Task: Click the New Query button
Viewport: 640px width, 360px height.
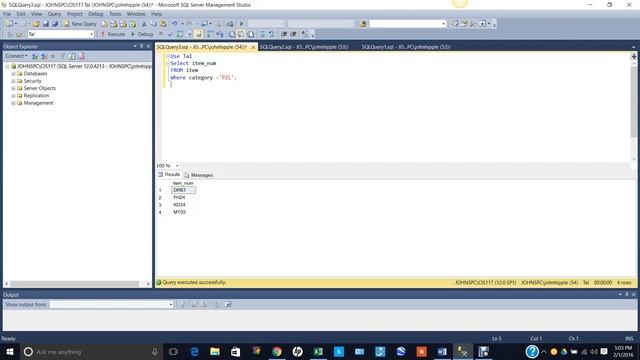Action: (x=80, y=24)
